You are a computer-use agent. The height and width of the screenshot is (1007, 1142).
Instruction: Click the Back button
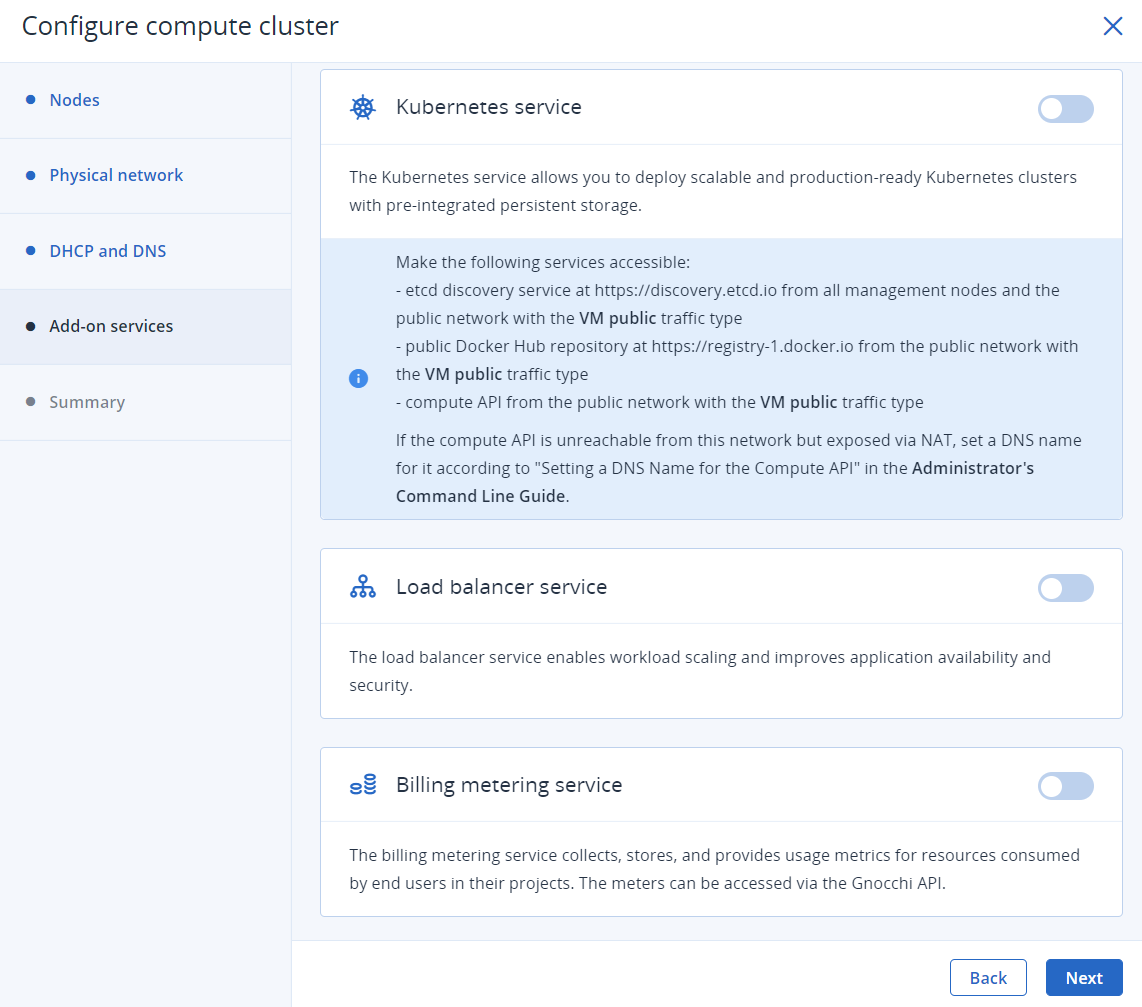click(x=988, y=978)
